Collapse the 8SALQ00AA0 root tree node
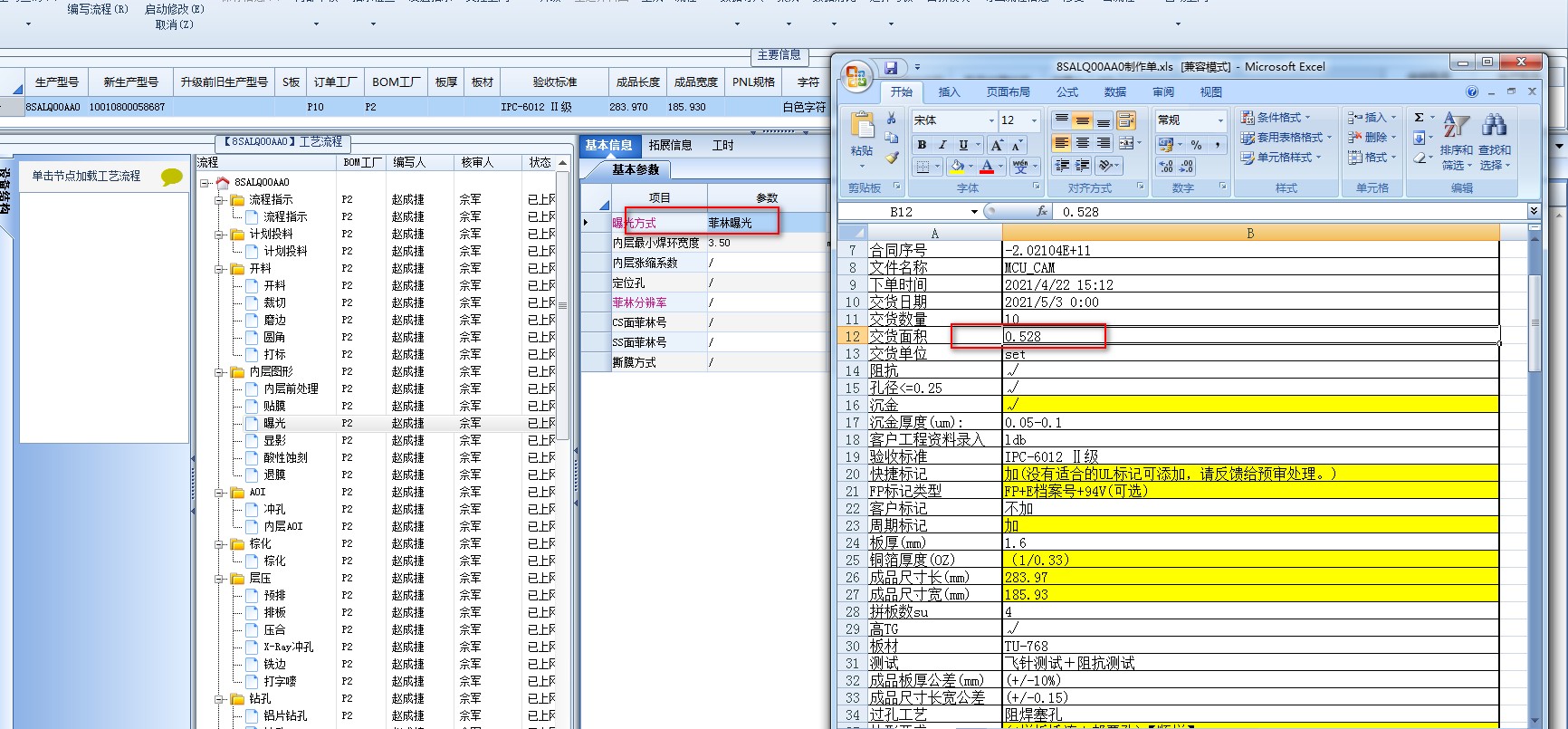Screen dimensions: 1568x729 pyautogui.click(x=205, y=182)
